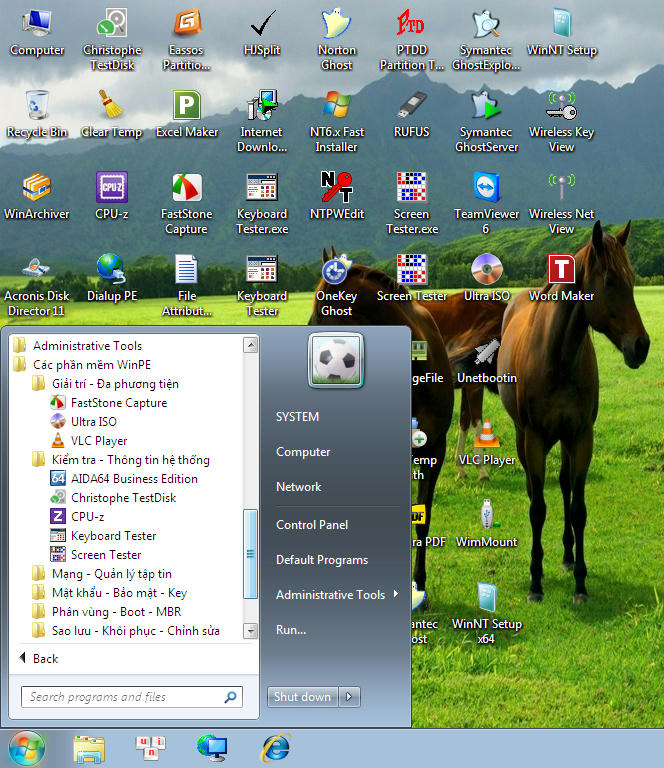
Task: Launch Acronis Disk Director 11 icon
Action: (37, 285)
